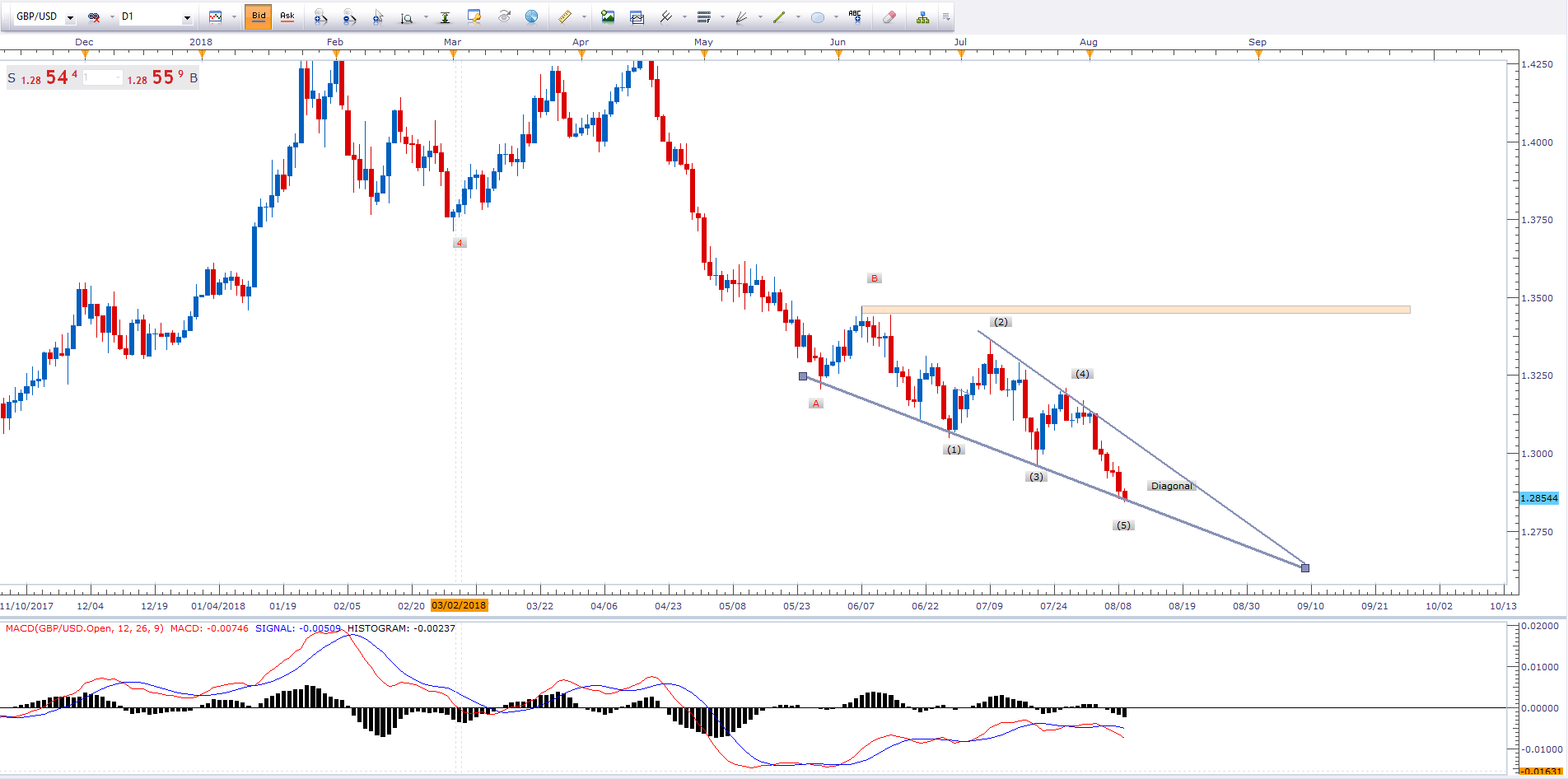1568x779 pixels.
Task: Click the Diagonal label on chart
Action: 1171,486
